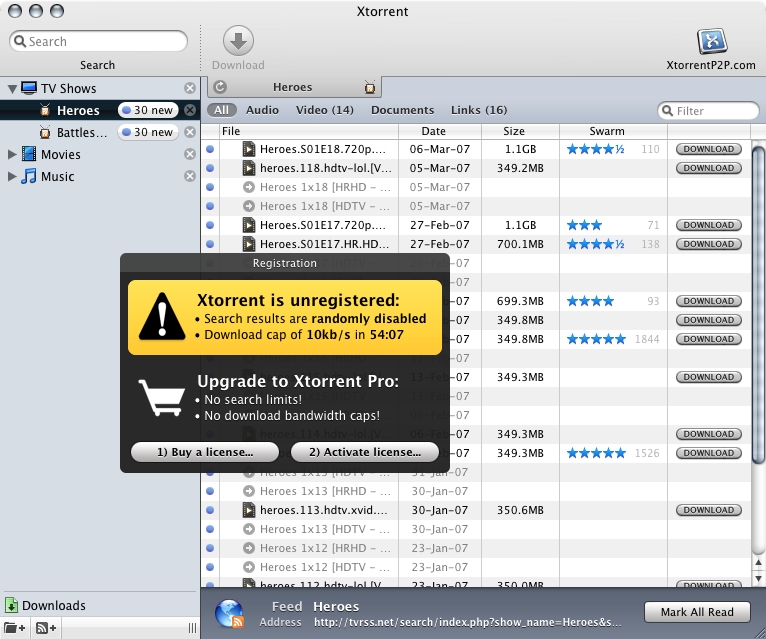Viewport: 766px width, 639px height.
Task: Click the TV feed icon on Heroes tab
Action: pos(370,87)
